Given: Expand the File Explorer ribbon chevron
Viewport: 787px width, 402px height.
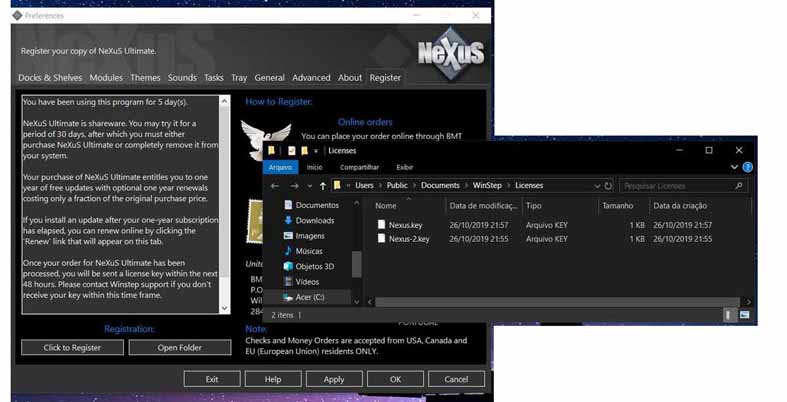Looking at the screenshot, I should coord(735,168).
